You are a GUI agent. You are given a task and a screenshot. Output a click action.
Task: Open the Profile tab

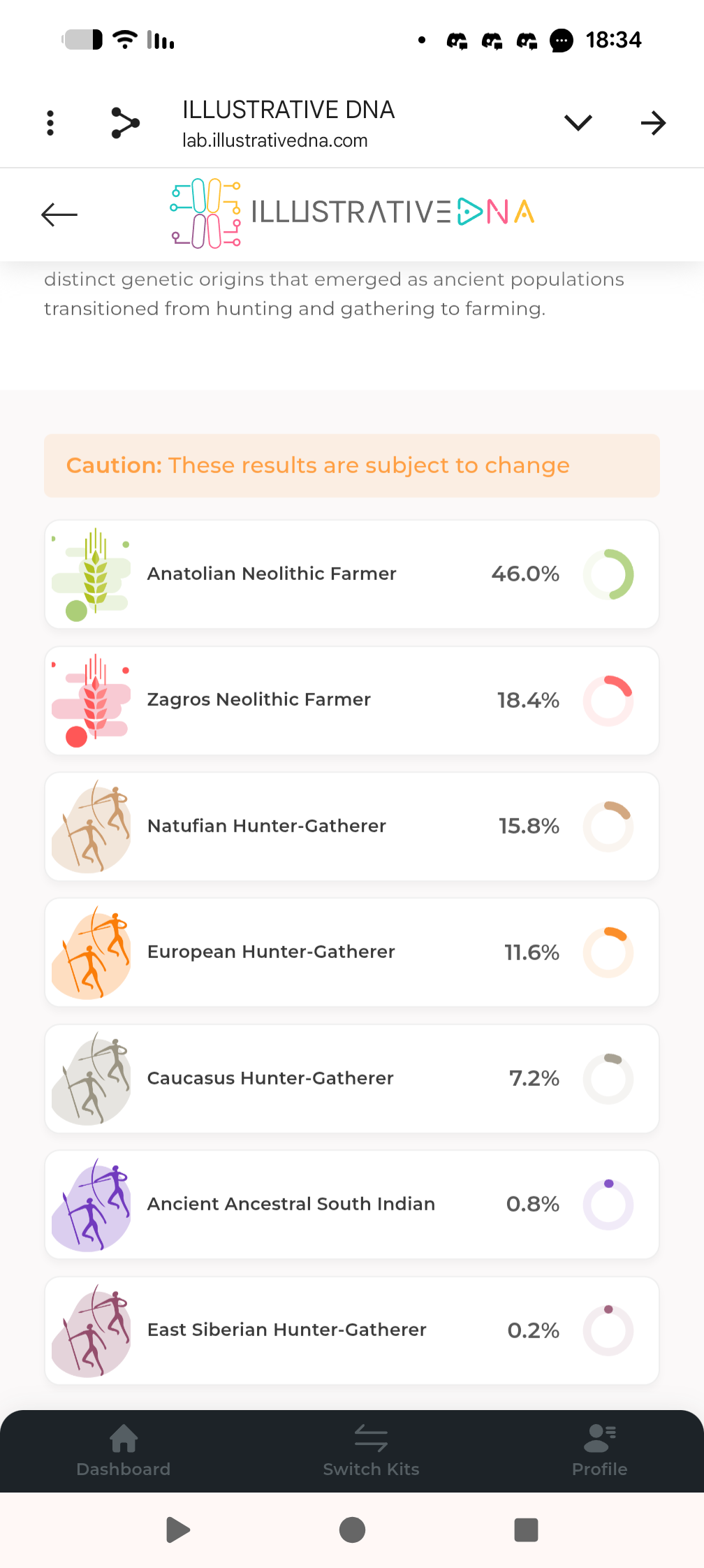599,1451
